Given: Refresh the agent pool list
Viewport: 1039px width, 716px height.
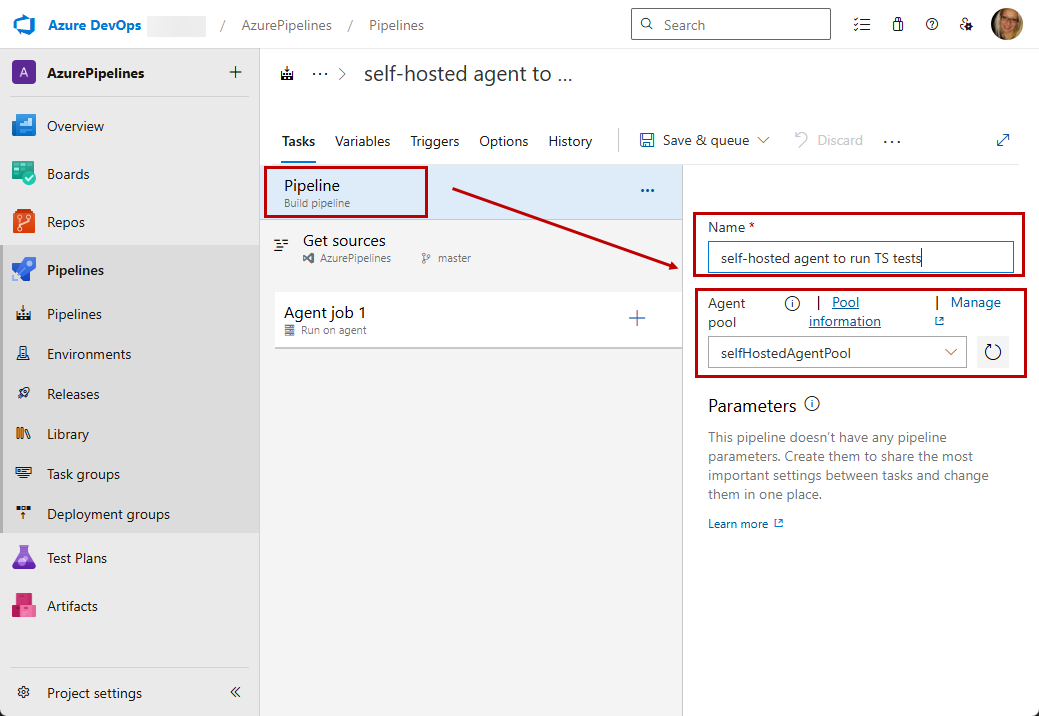Looking at the screenshot, I should tap(993, 352).
